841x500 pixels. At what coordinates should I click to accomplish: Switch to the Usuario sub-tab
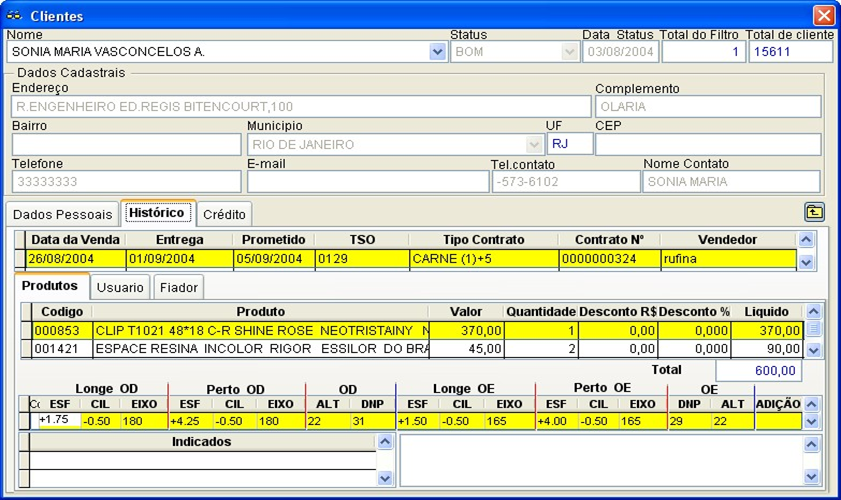(x=120, y=288)
